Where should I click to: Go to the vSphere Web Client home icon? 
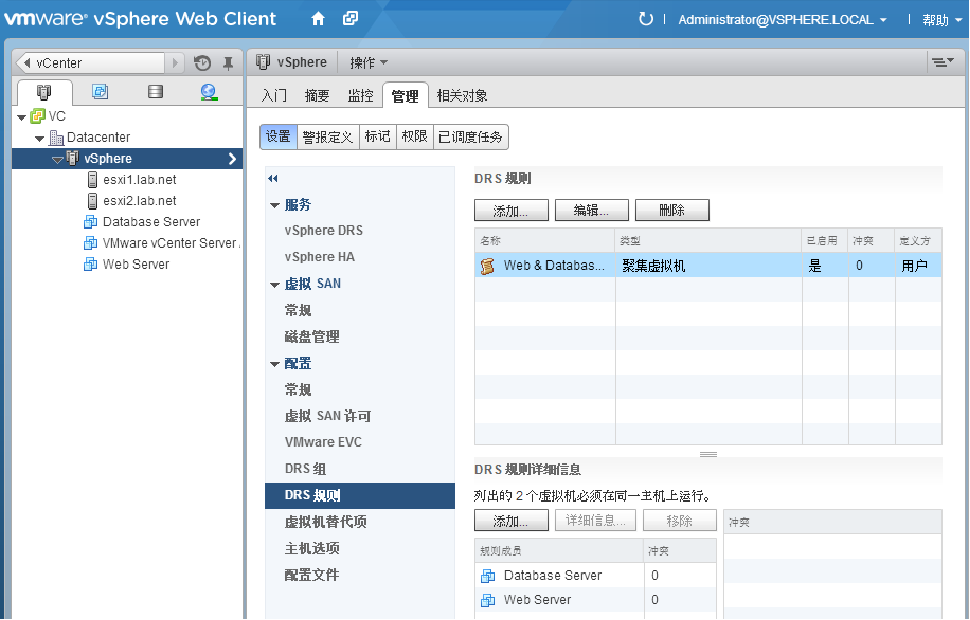(x=318, y=19)
